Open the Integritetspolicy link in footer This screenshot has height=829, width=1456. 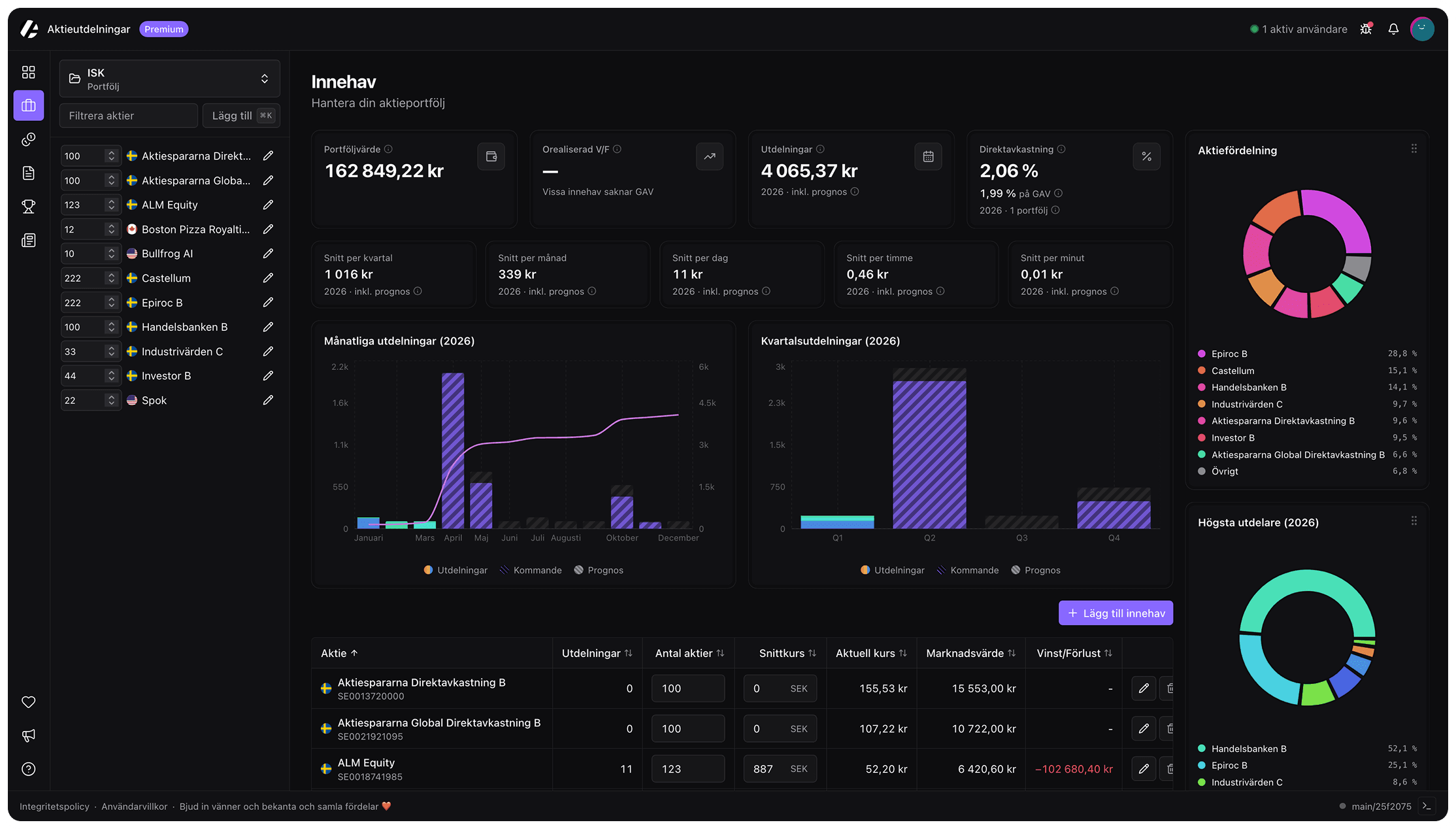[54, 806]
